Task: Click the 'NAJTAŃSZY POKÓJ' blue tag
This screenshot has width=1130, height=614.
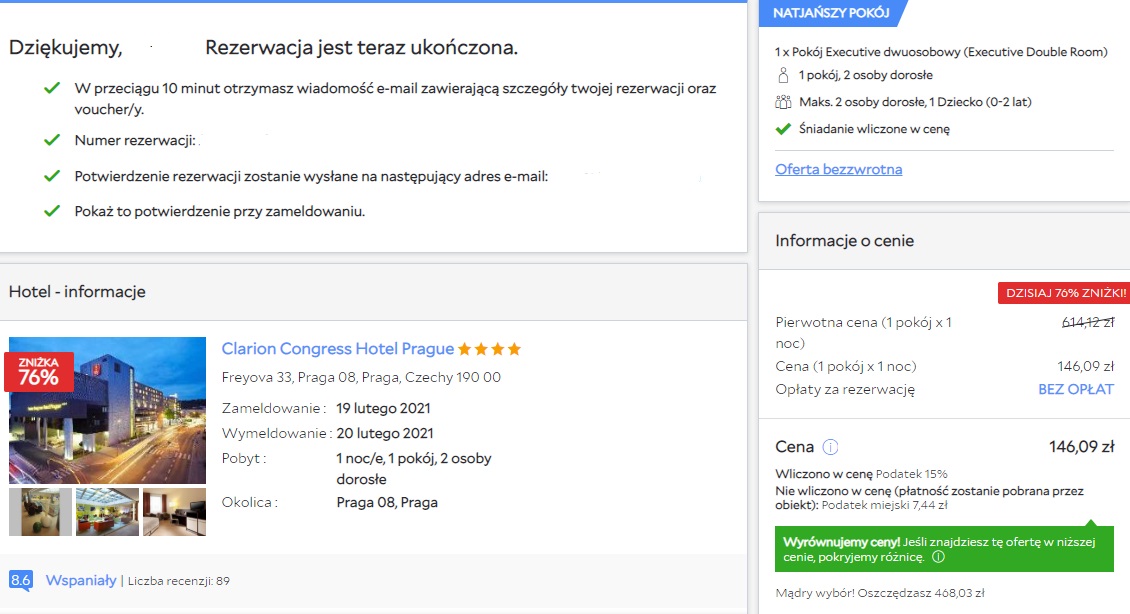Action: (831, 13)
